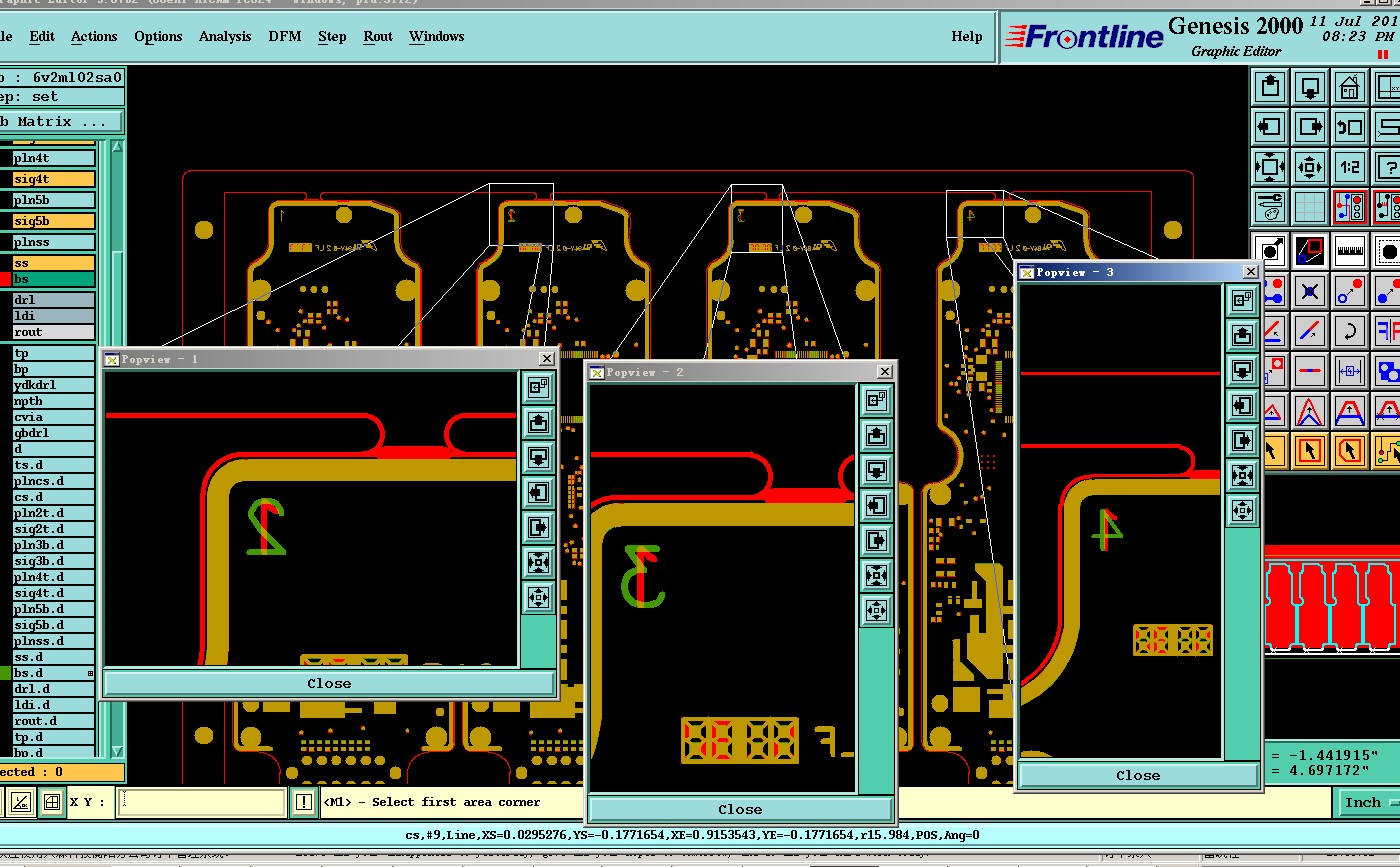The width and height of the screenshot is (1400, 867).
Task: Click the zoom-in expand arrows icon
Action: 1271,167
